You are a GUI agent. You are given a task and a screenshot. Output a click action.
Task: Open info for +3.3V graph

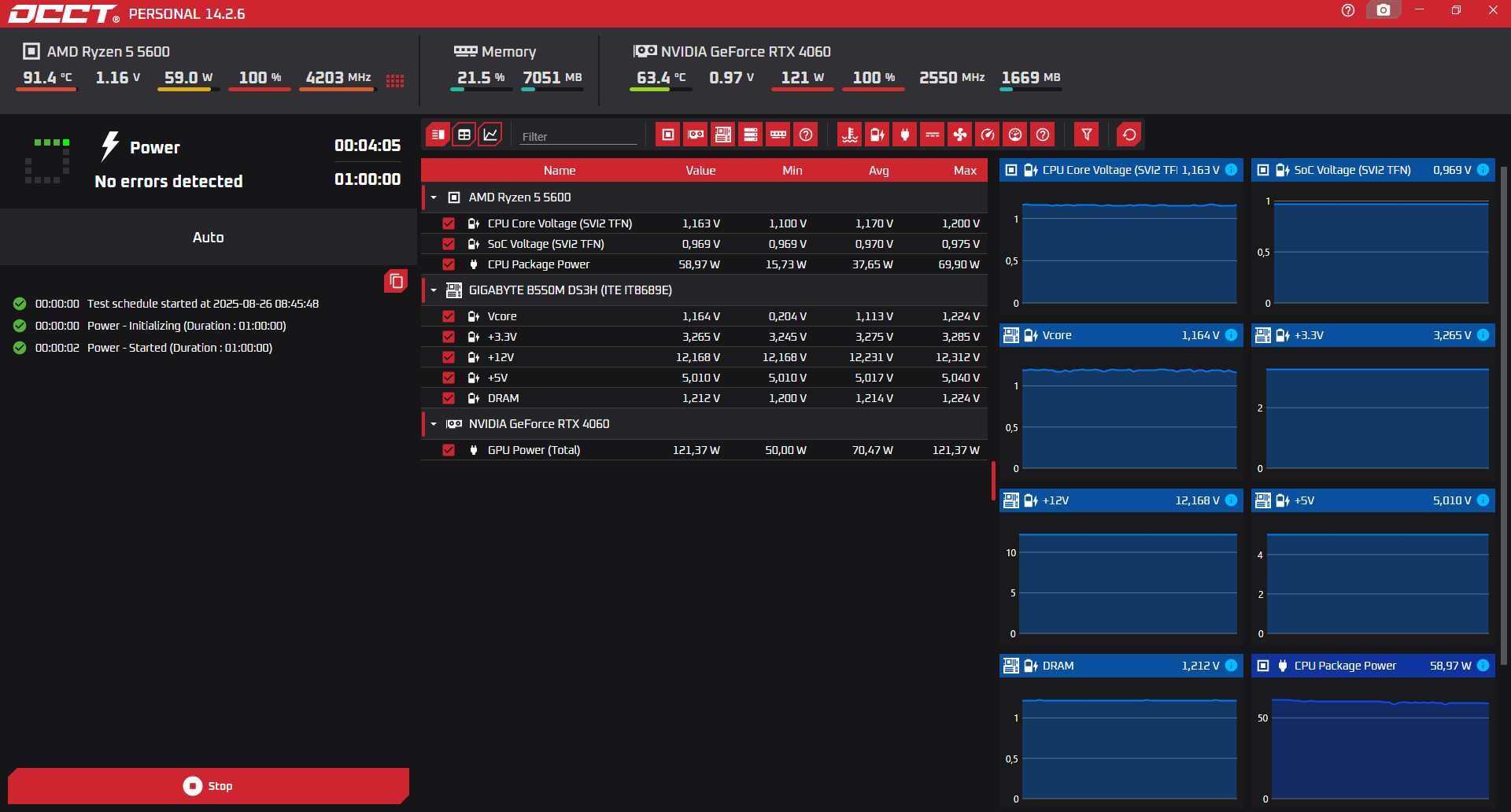tap(1483, 335)
